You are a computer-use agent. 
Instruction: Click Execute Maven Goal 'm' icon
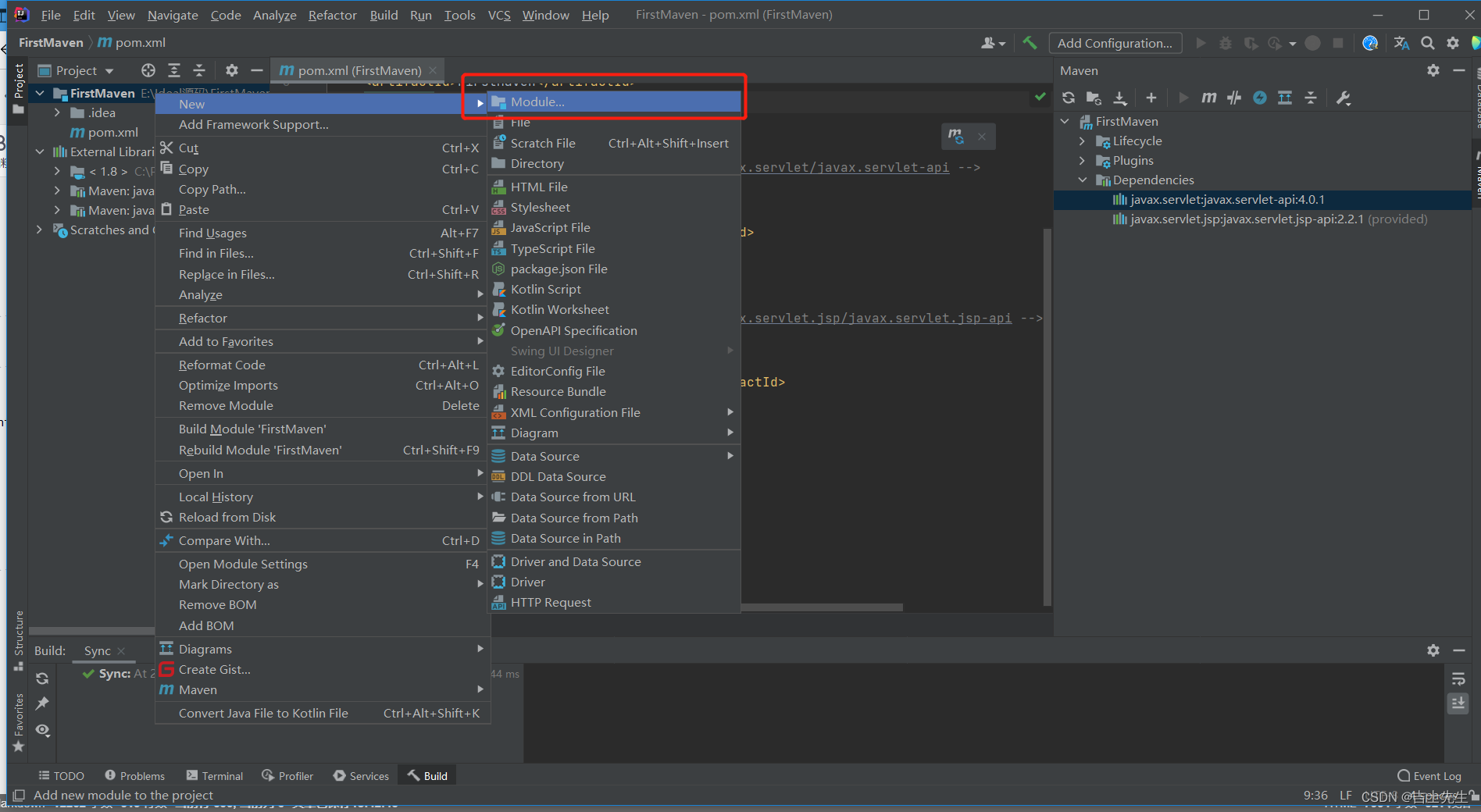point(1208,98)
